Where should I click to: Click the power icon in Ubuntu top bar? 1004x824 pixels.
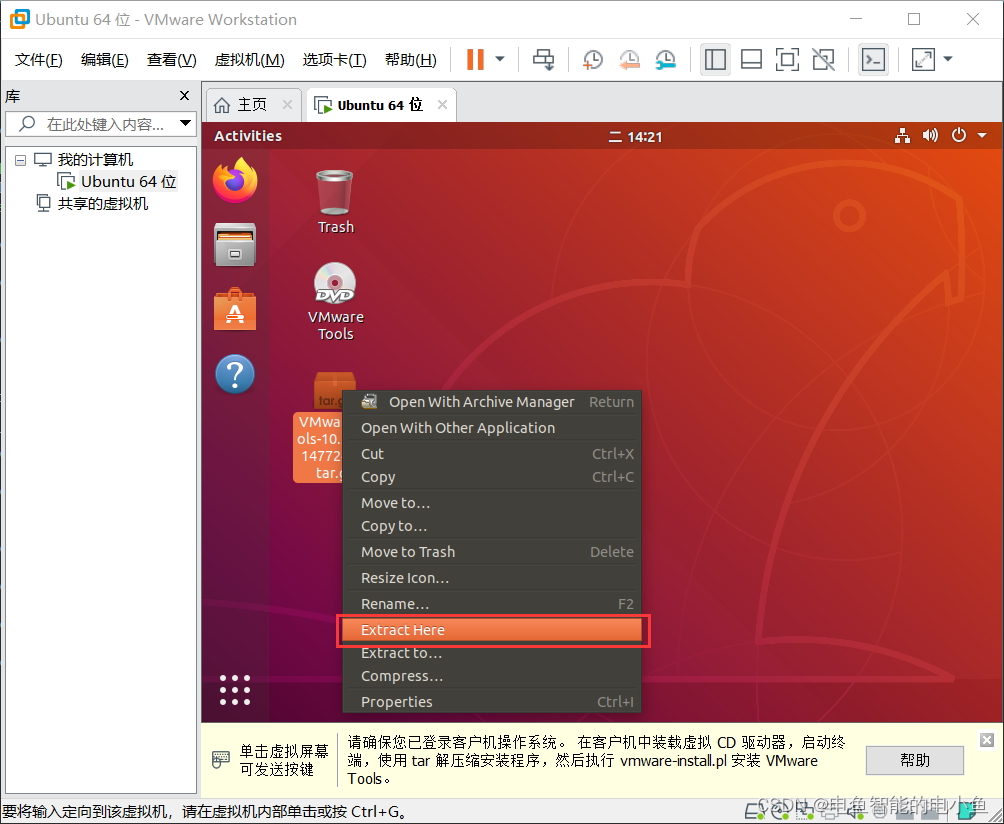959,136
